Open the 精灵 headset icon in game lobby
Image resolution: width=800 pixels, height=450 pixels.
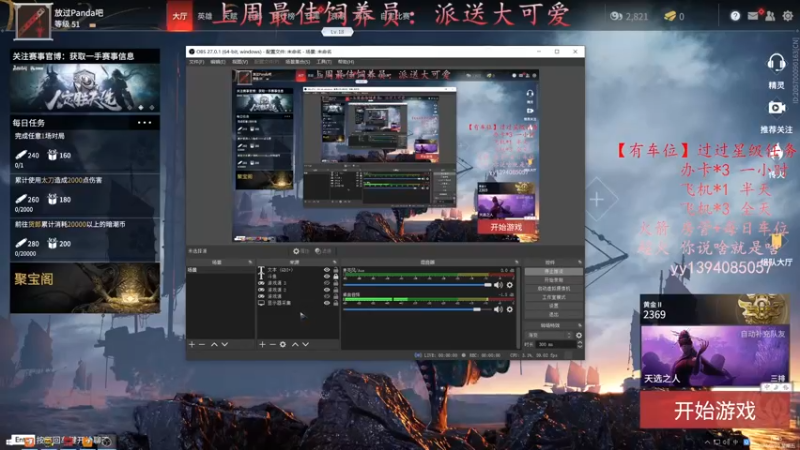click(776, 63)
